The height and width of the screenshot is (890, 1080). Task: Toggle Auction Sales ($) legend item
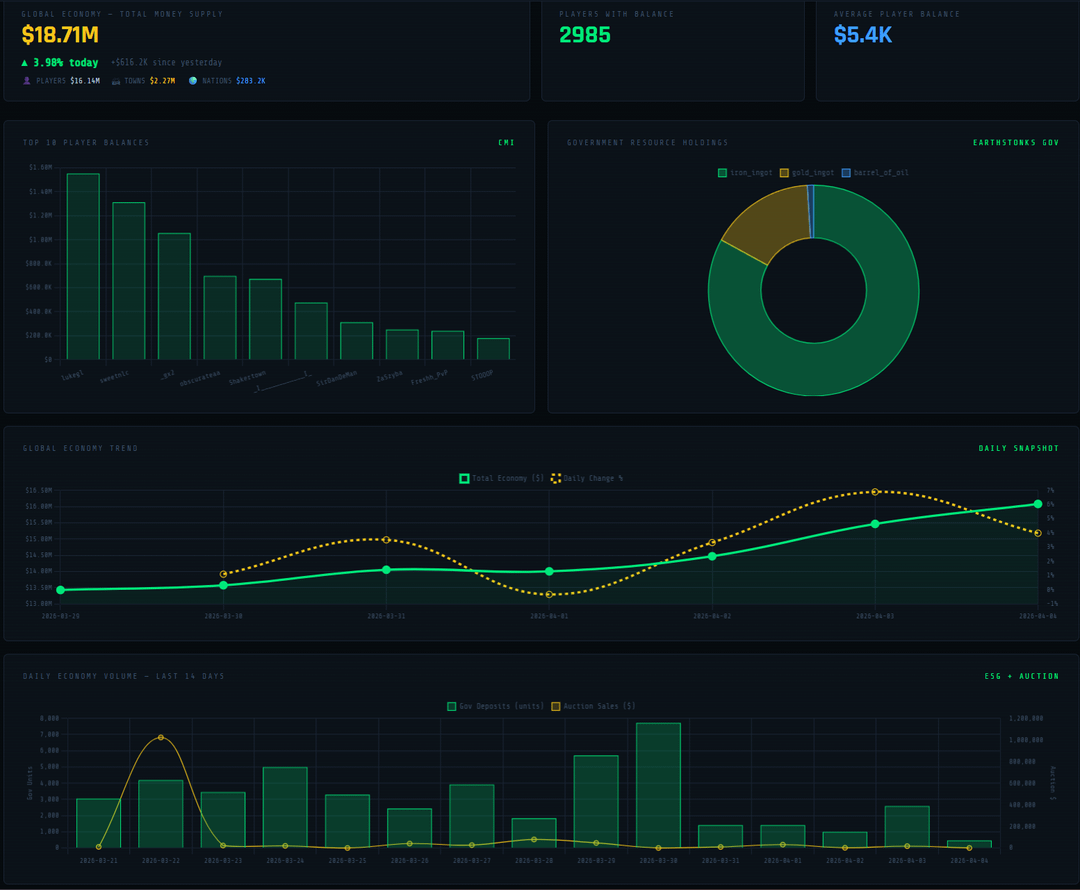coord(556,707)
